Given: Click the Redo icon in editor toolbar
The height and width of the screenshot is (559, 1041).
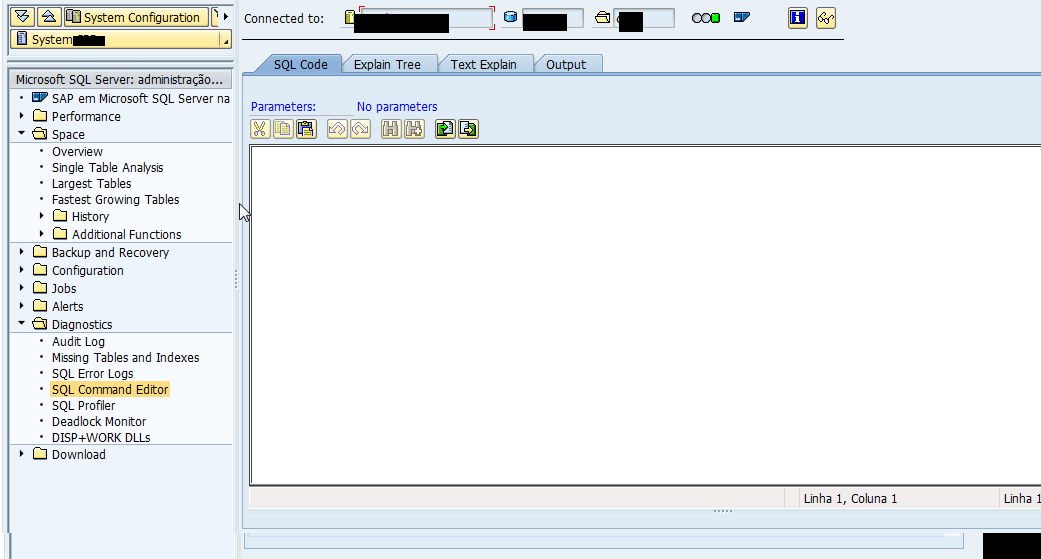Looking at the screenshot, I should 360,129.
